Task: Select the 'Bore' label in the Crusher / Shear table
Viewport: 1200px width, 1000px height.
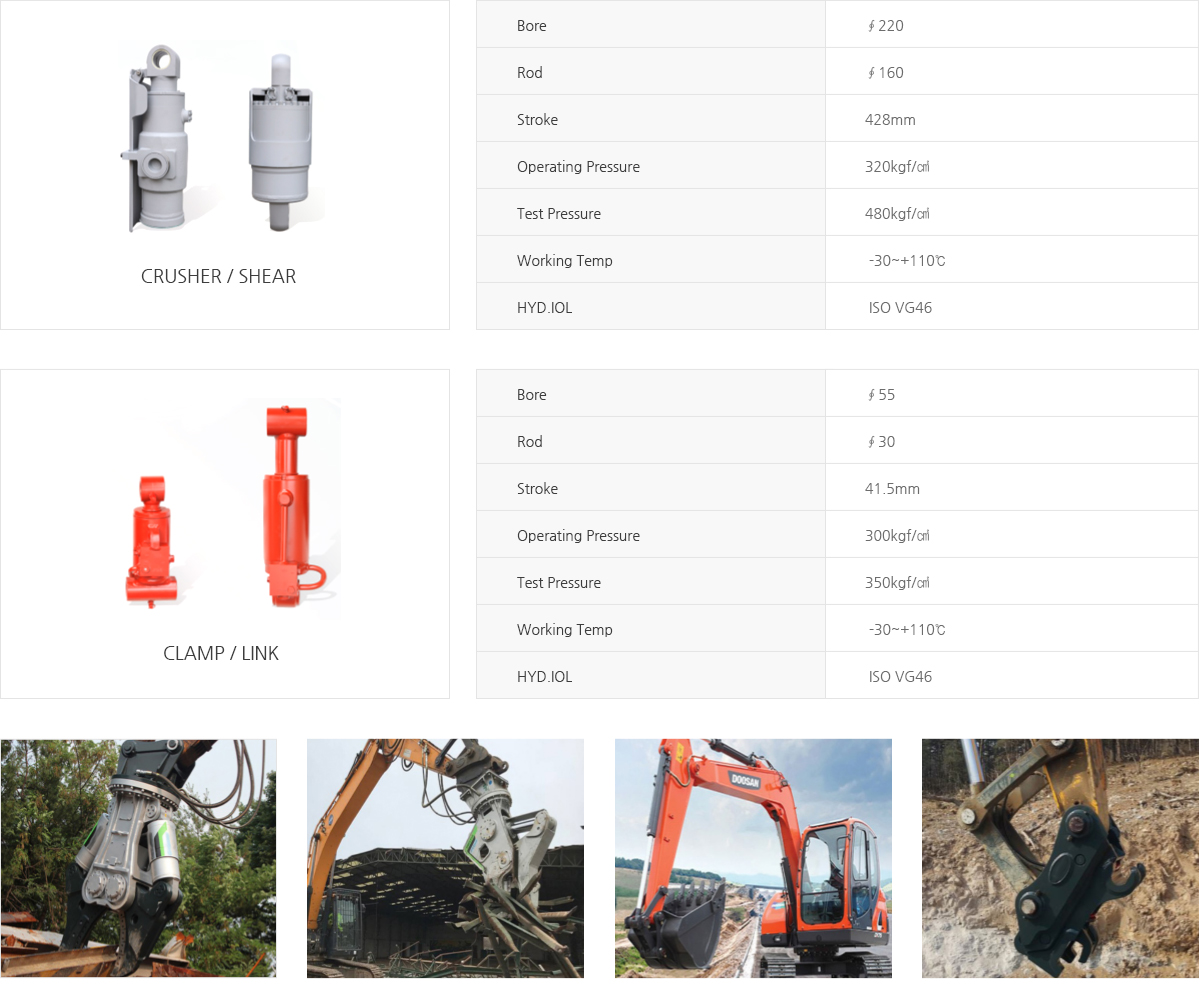Action: (532, 25)
